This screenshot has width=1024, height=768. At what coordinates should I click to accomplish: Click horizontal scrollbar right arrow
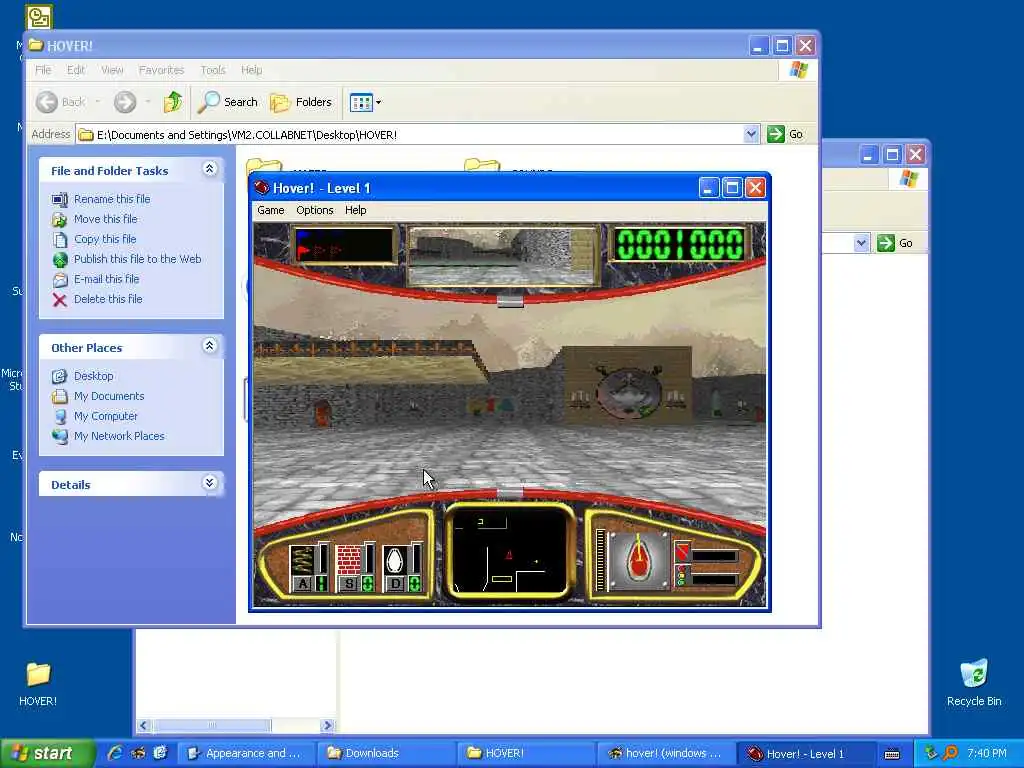(328, 725)
